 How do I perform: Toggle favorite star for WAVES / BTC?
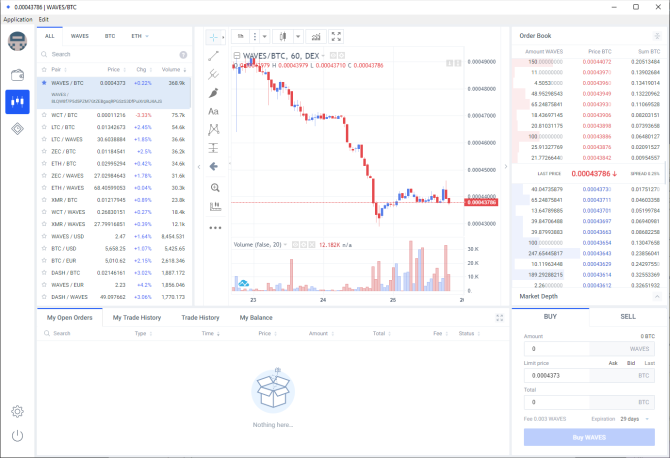tap(44, 83)
